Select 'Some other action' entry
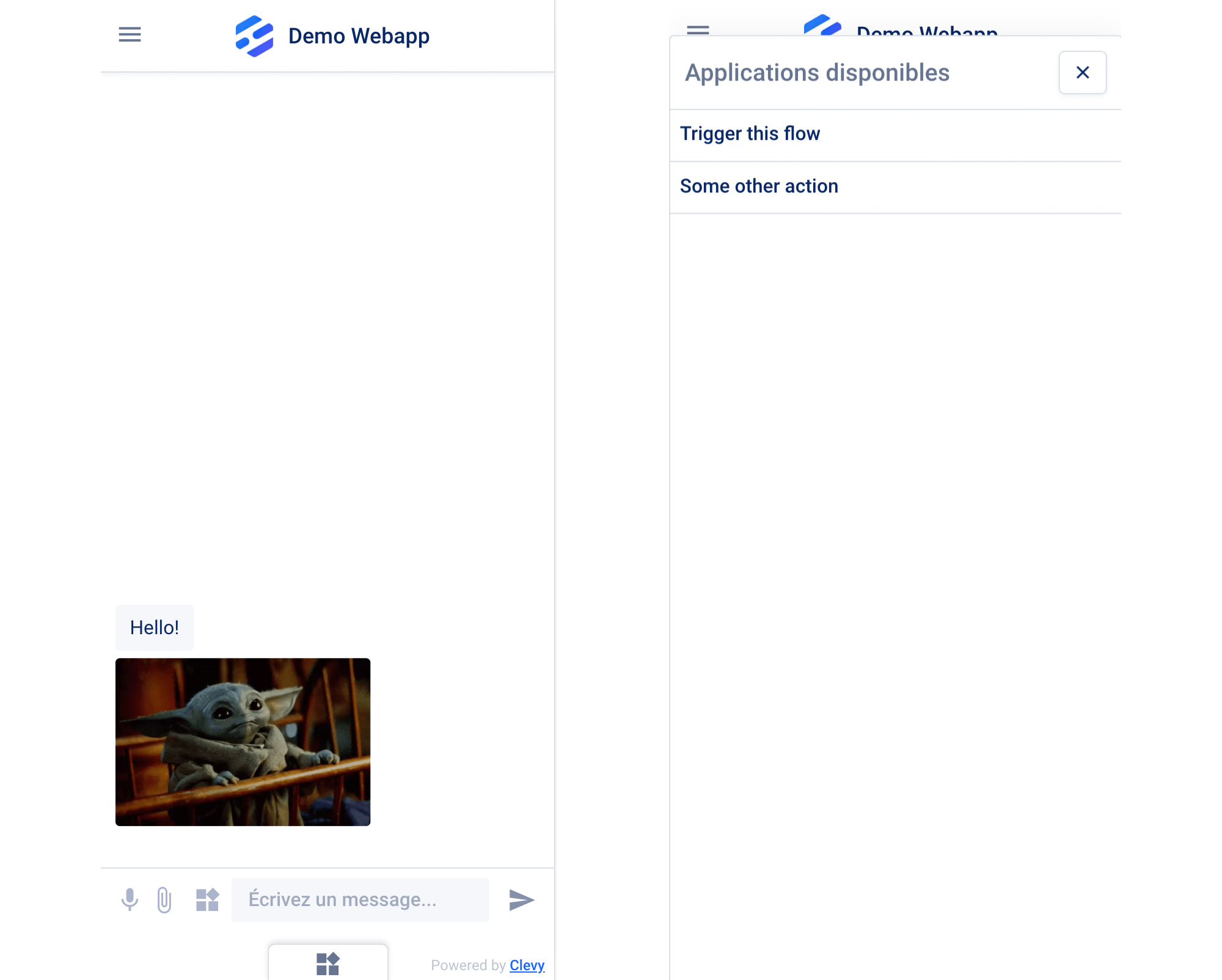 click(896, 187)
